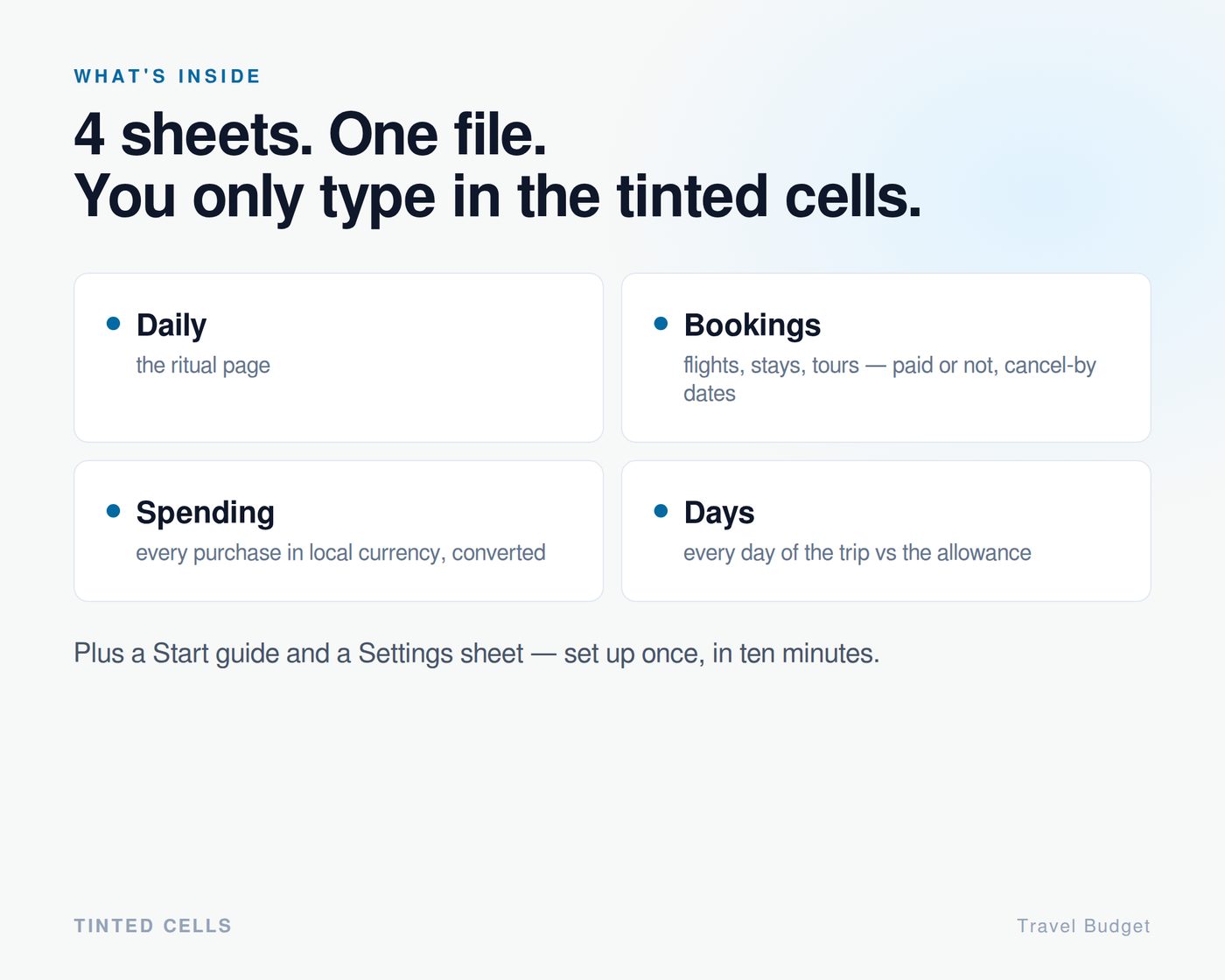Screen dimensions: 1225x980
Task: Select the Bookings card title
Action: pos(752,325)
